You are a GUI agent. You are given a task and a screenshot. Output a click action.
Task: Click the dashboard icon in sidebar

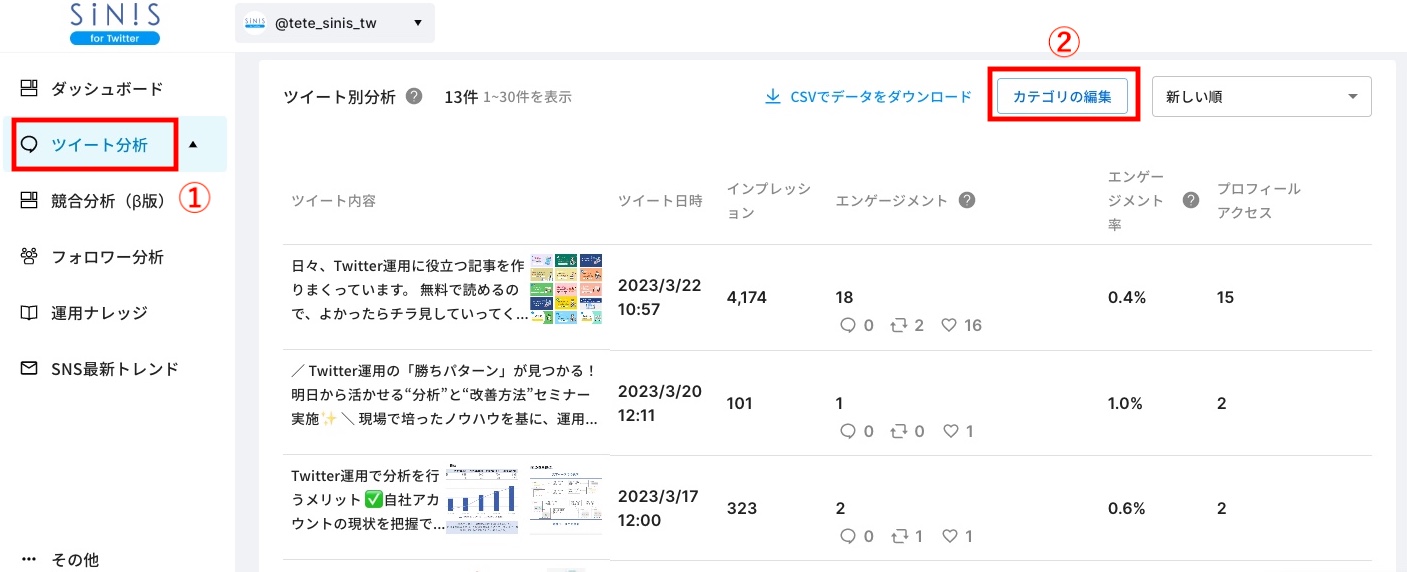click(29, 88)
